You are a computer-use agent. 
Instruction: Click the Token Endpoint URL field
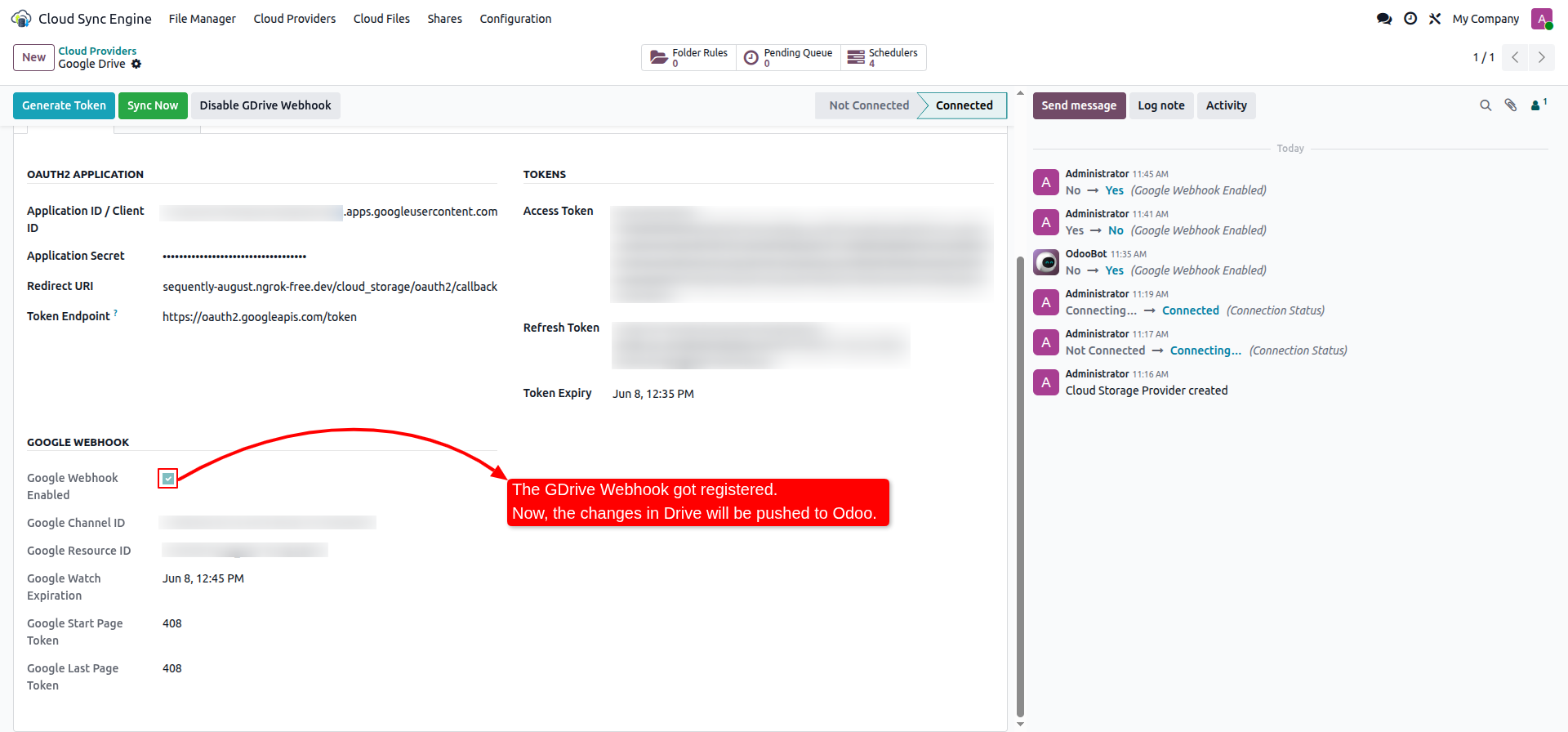point(329,317)
